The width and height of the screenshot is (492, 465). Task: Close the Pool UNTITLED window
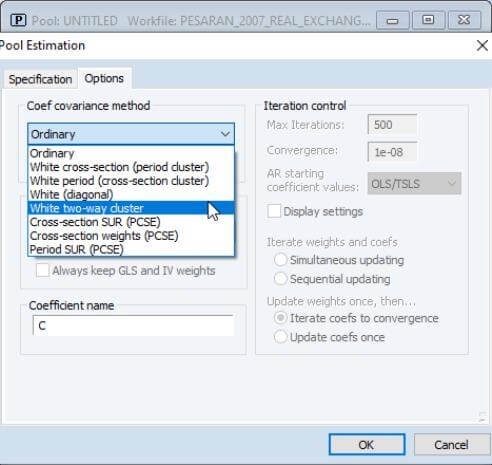(464, 20)
